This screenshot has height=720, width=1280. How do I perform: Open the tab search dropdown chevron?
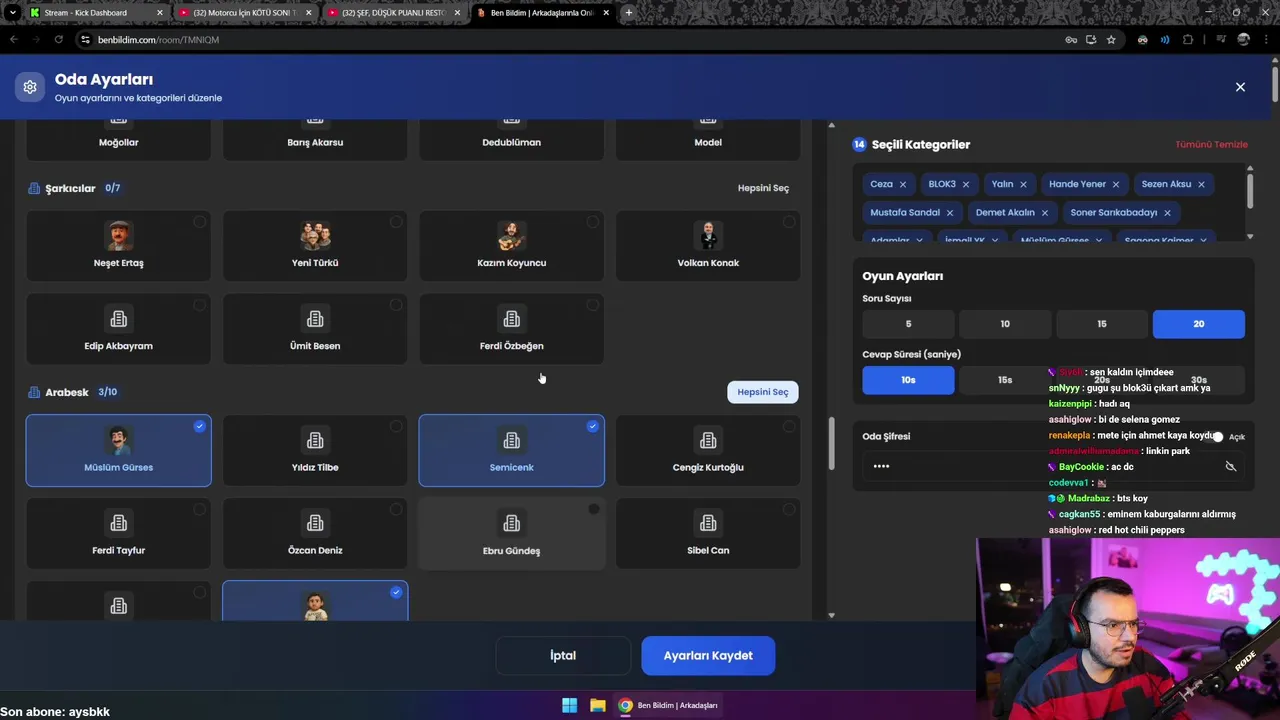point(12,13)
